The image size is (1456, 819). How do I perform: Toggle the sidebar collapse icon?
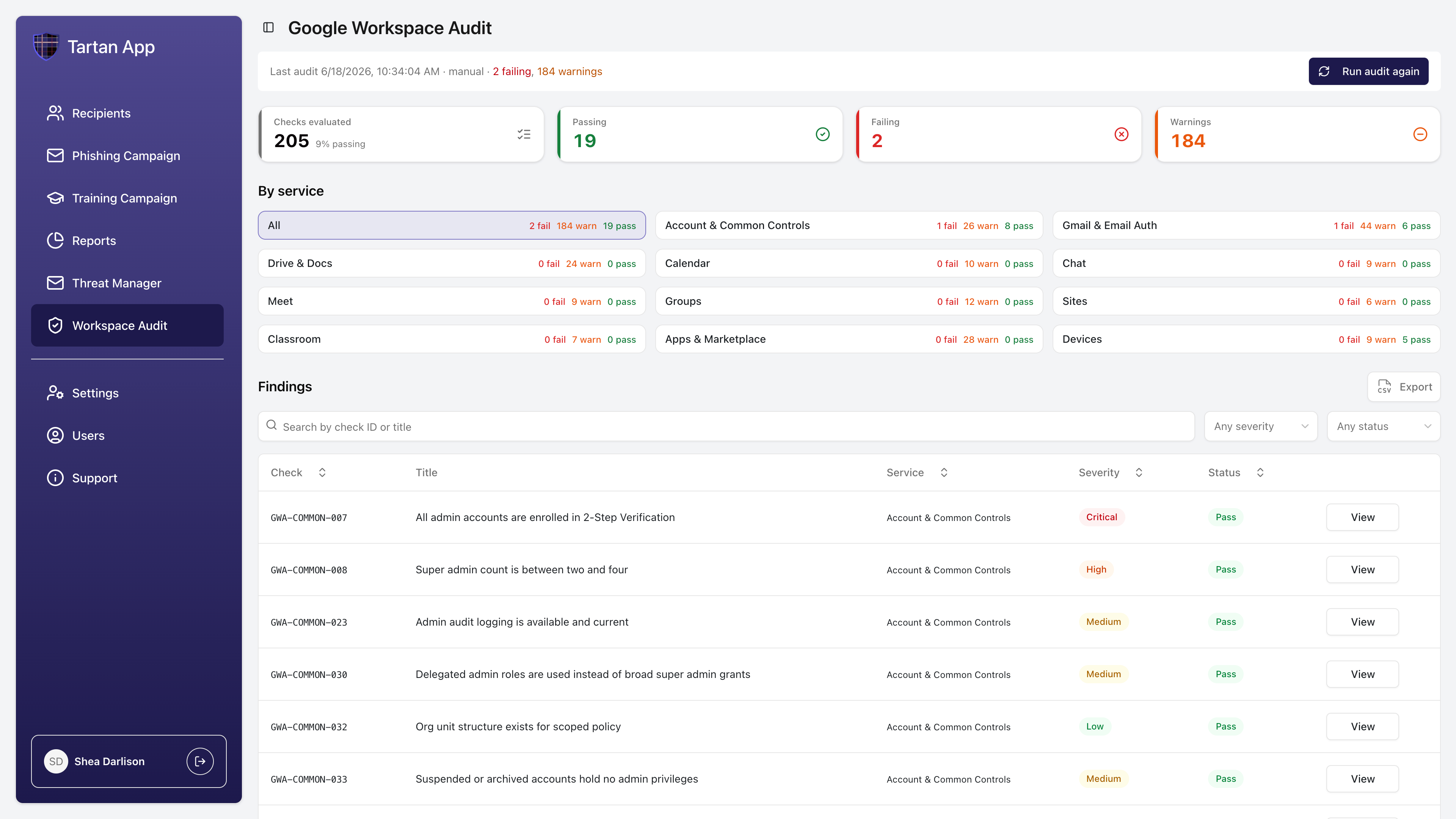point(268,28)
